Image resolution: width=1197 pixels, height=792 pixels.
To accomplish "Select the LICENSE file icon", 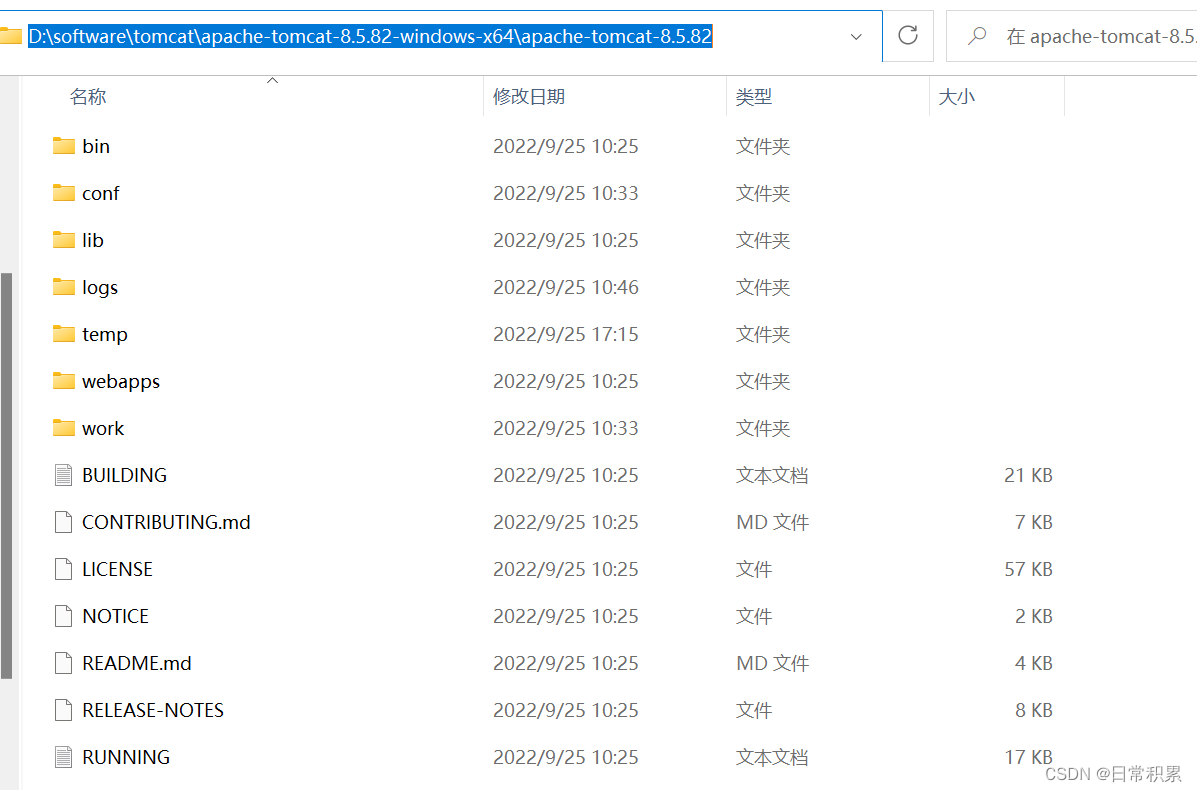I will pyautogui.click(x=64, y=569).
